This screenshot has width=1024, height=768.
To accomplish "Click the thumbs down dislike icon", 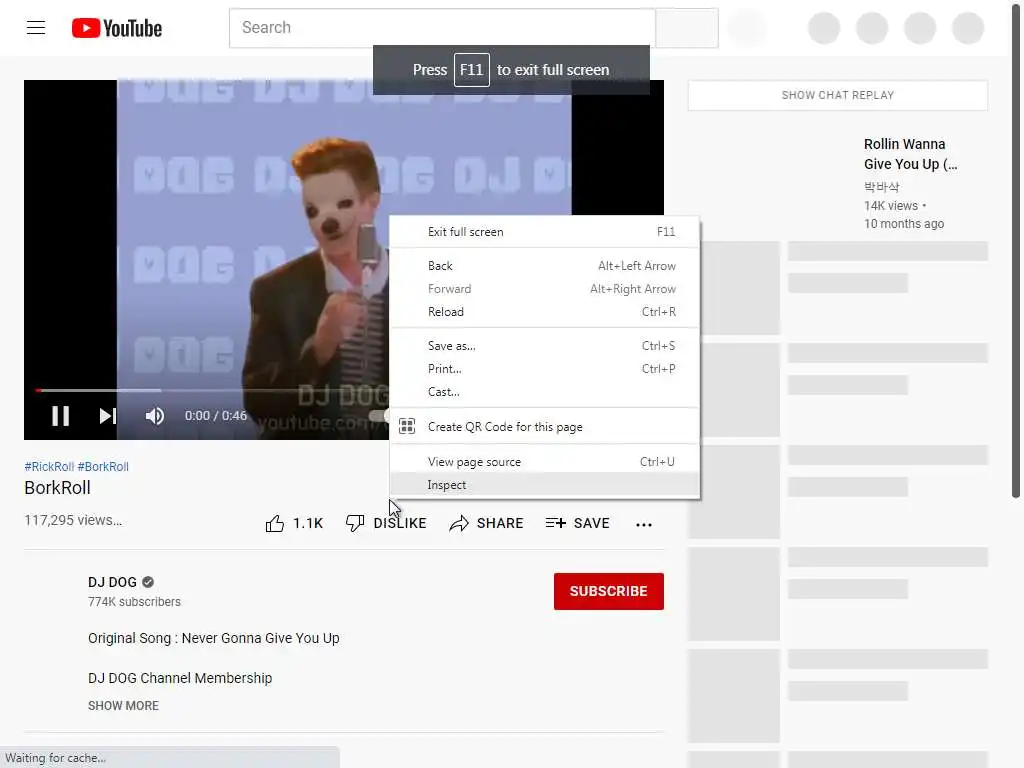I will click(355, 523).
